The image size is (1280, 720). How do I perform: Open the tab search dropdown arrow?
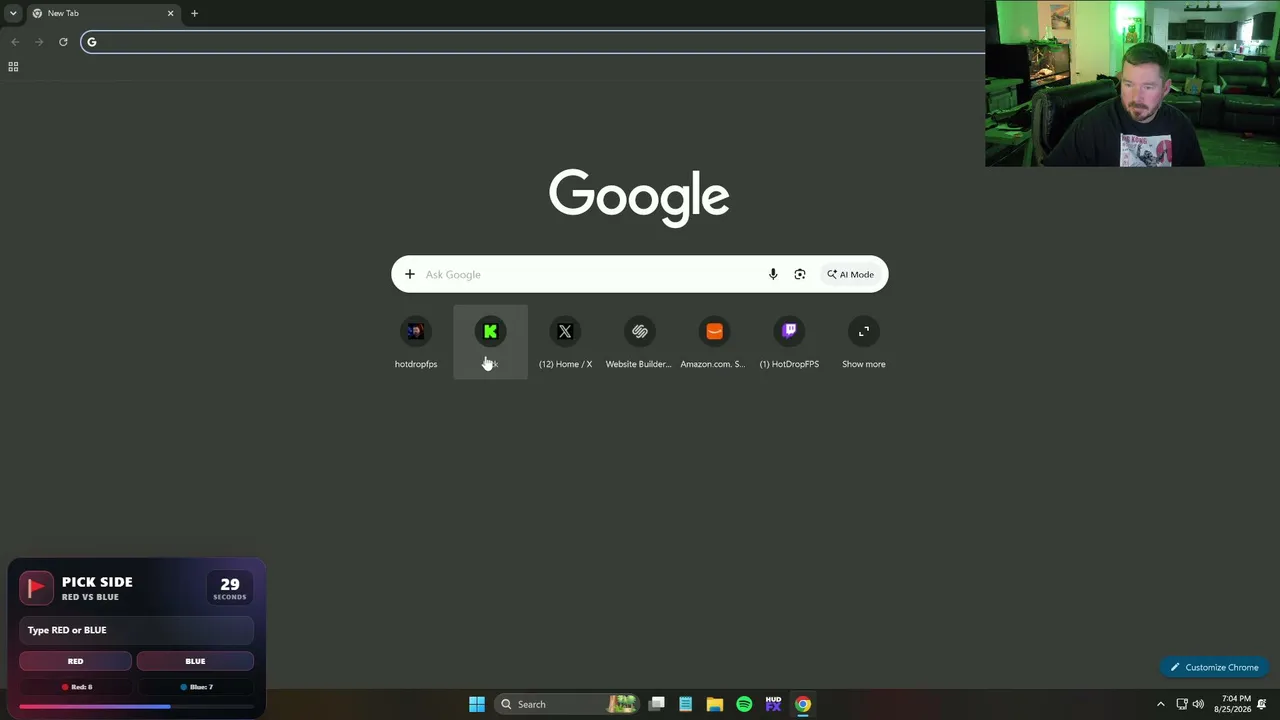point(13,13)
